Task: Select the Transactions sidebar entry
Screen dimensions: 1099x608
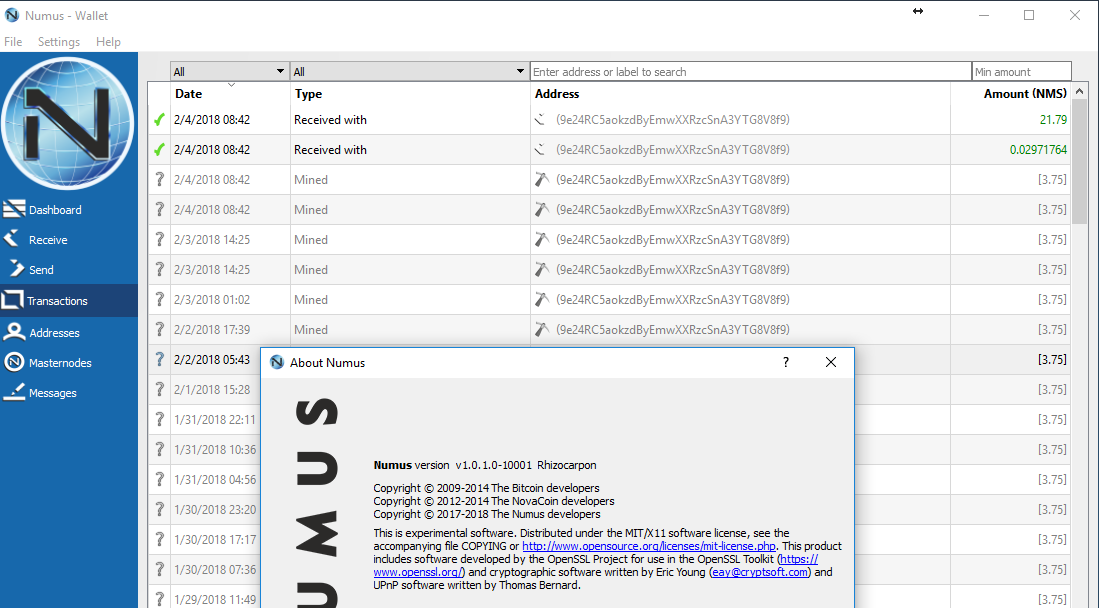Action: pos(69,301)
